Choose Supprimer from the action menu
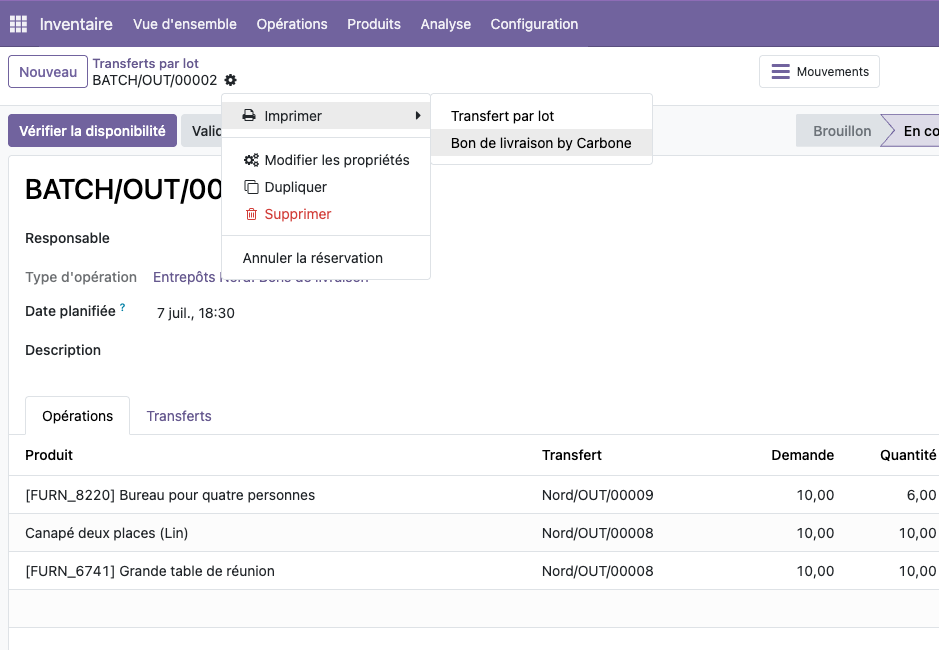Screen dimensions: 939x650 326,214
